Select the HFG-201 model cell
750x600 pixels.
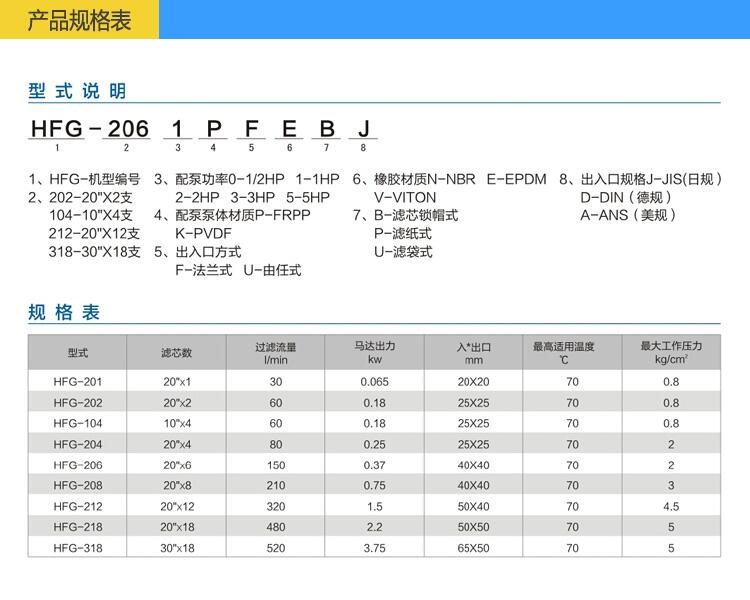[78, 382]
